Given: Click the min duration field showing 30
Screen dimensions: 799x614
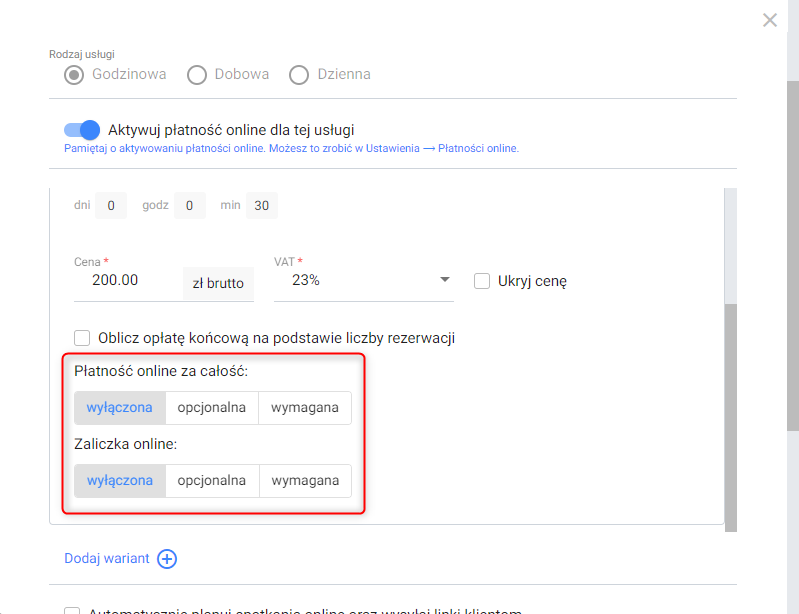Looking at the screenshot, I should (261, 205).
